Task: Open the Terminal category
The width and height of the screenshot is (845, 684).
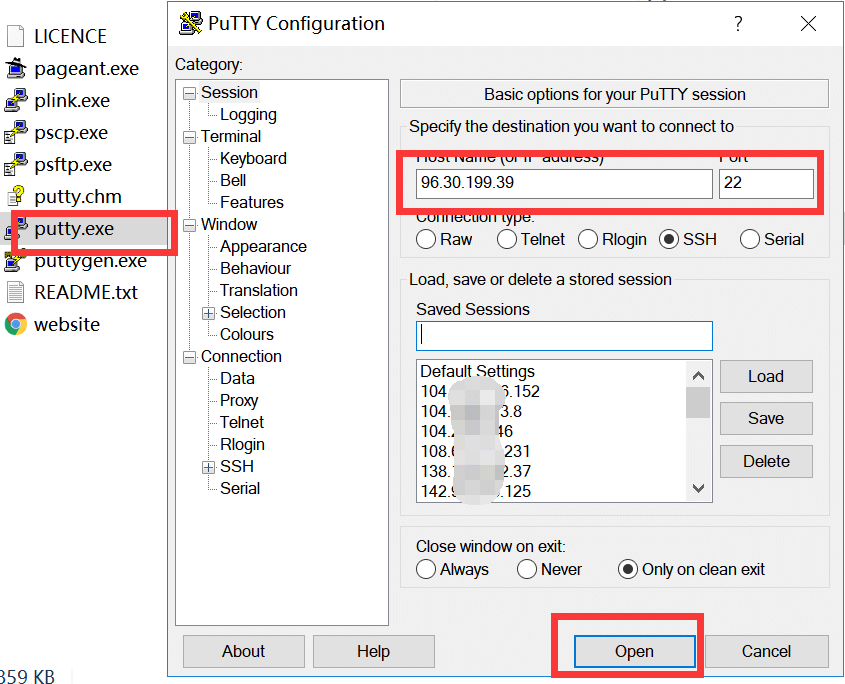Action: pos(231,137)
